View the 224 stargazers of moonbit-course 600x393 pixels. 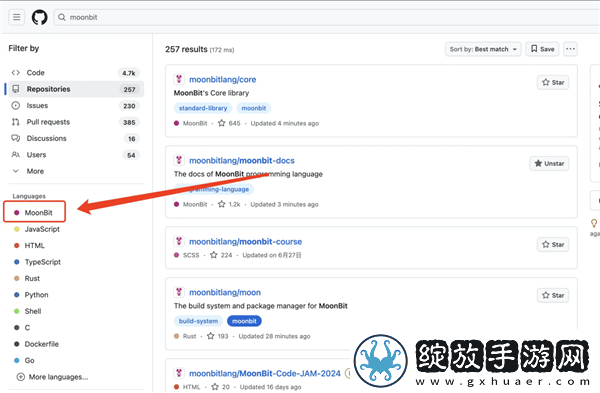tap(221, 255)
